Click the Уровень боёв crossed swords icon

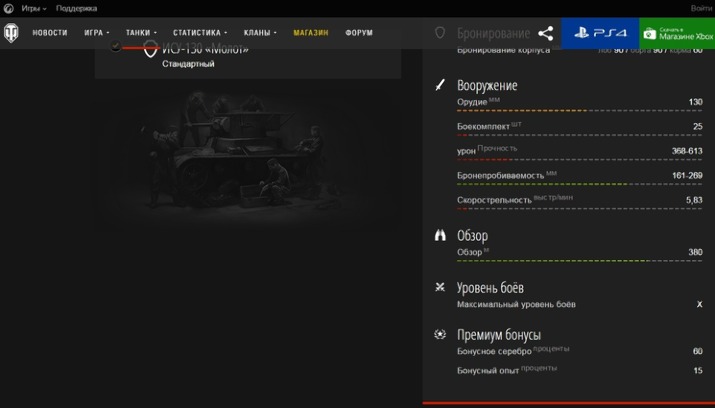440,287
